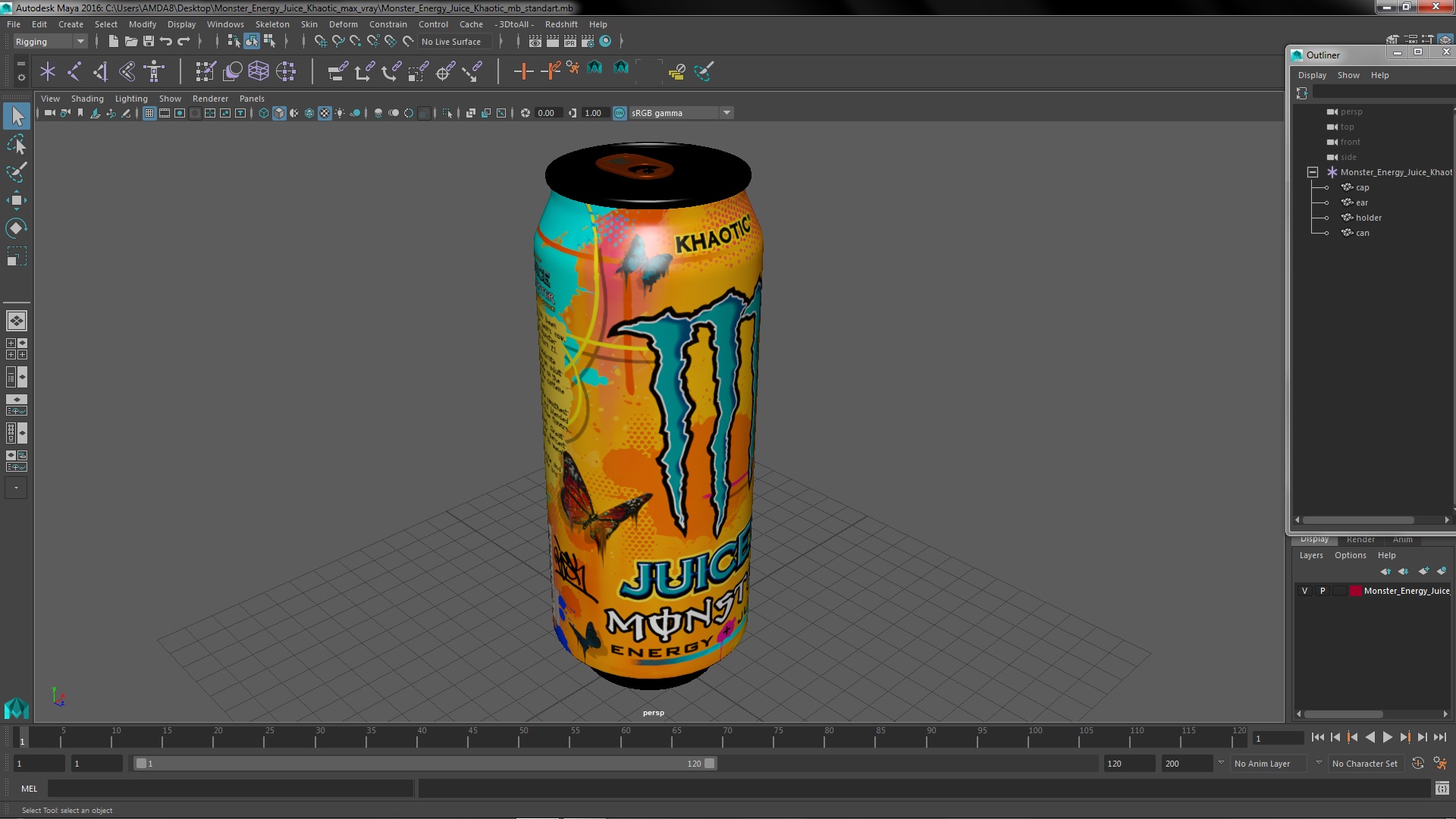Activate the Scale tool in the toolbox
The width and height of the screenshot is (1456, 819).
(x=17, y=256)
